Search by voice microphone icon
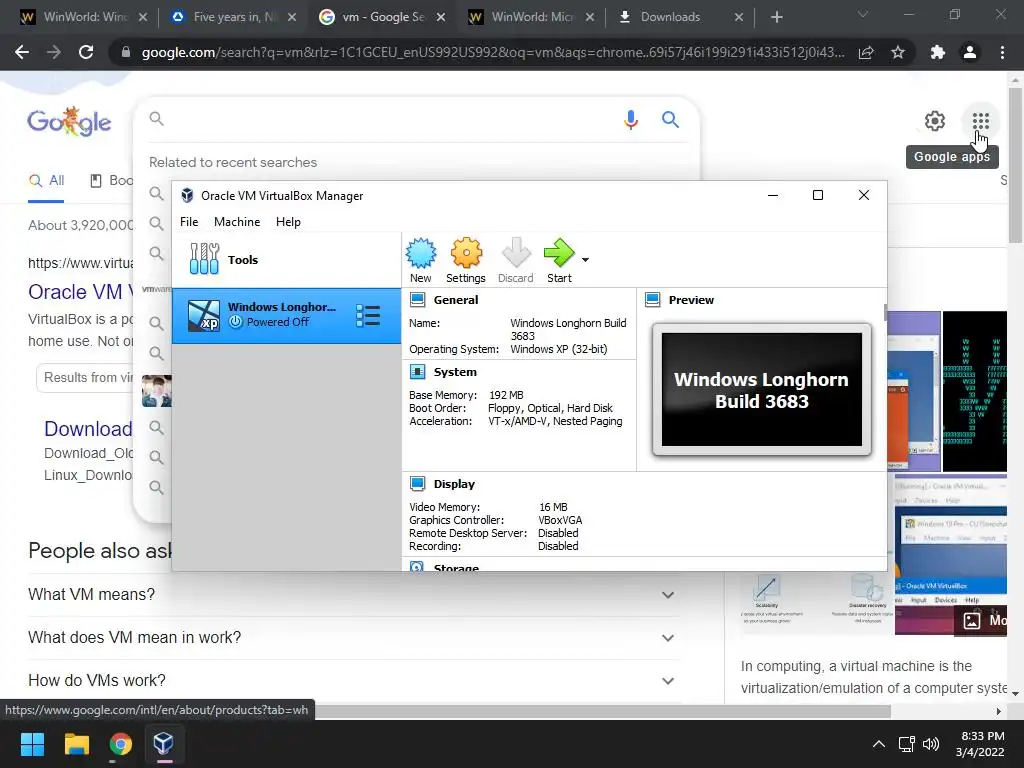The height and width of the screenshot is (768, 1024). (x=630, y=120)
